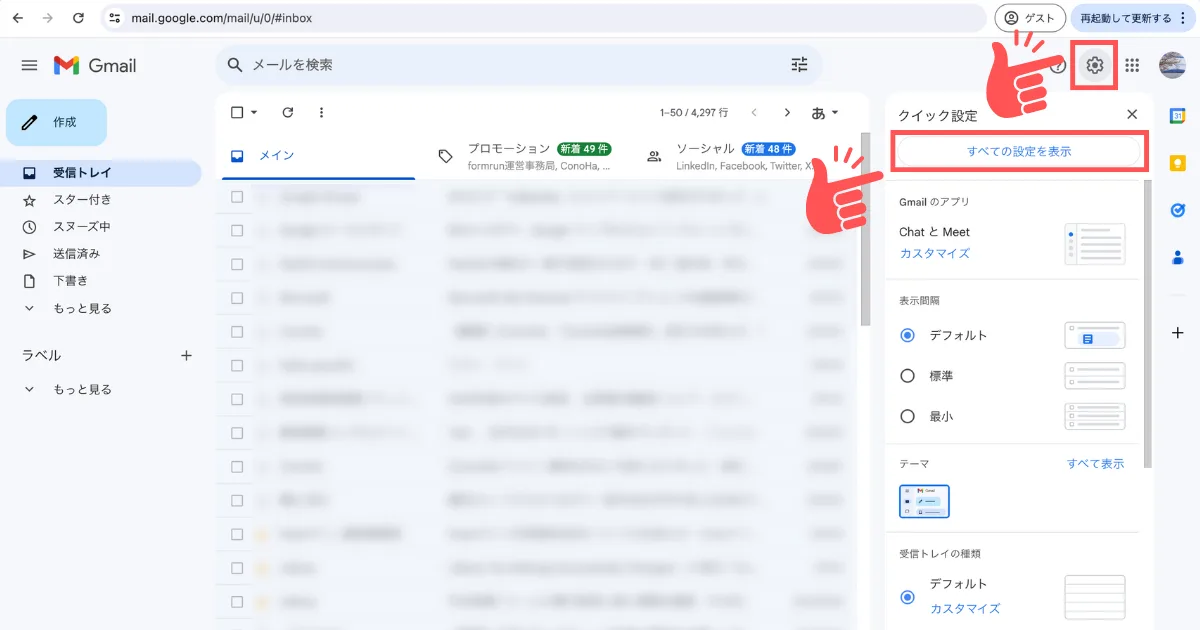Open Contacts in the side panel

1177,257
